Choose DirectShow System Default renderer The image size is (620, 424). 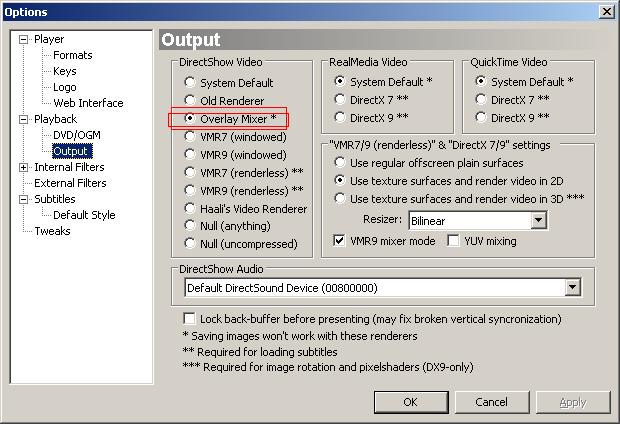[229, 83]
